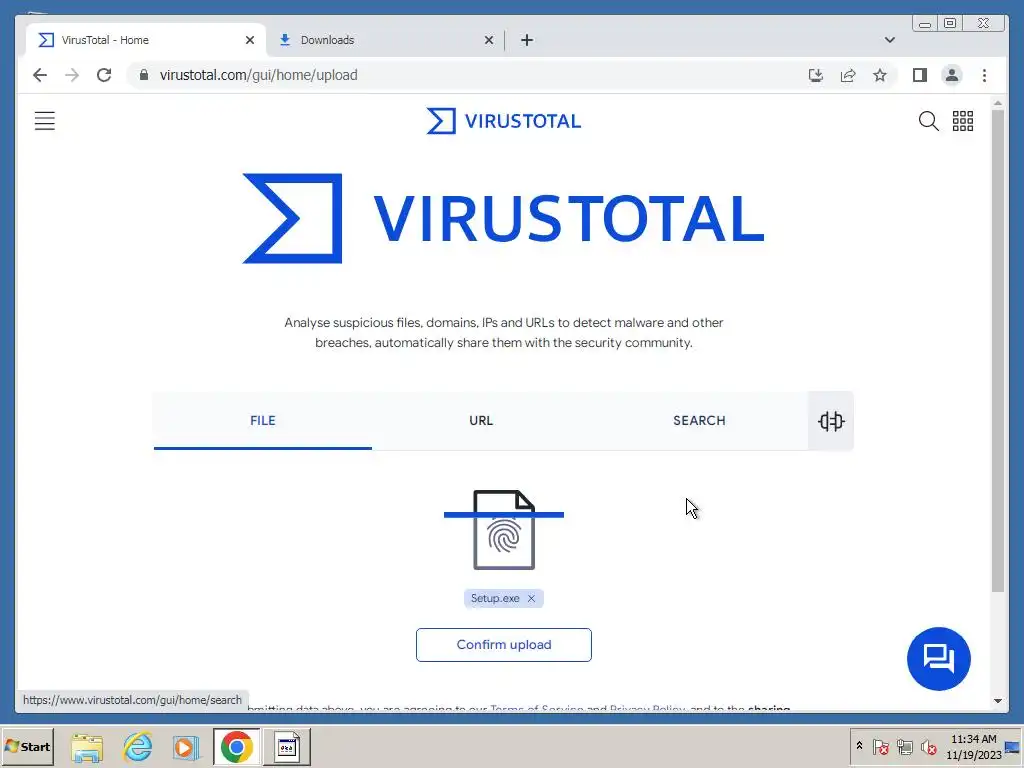Click the Action Center flag icon
1024x768 pixels.
tap(880, 746)
